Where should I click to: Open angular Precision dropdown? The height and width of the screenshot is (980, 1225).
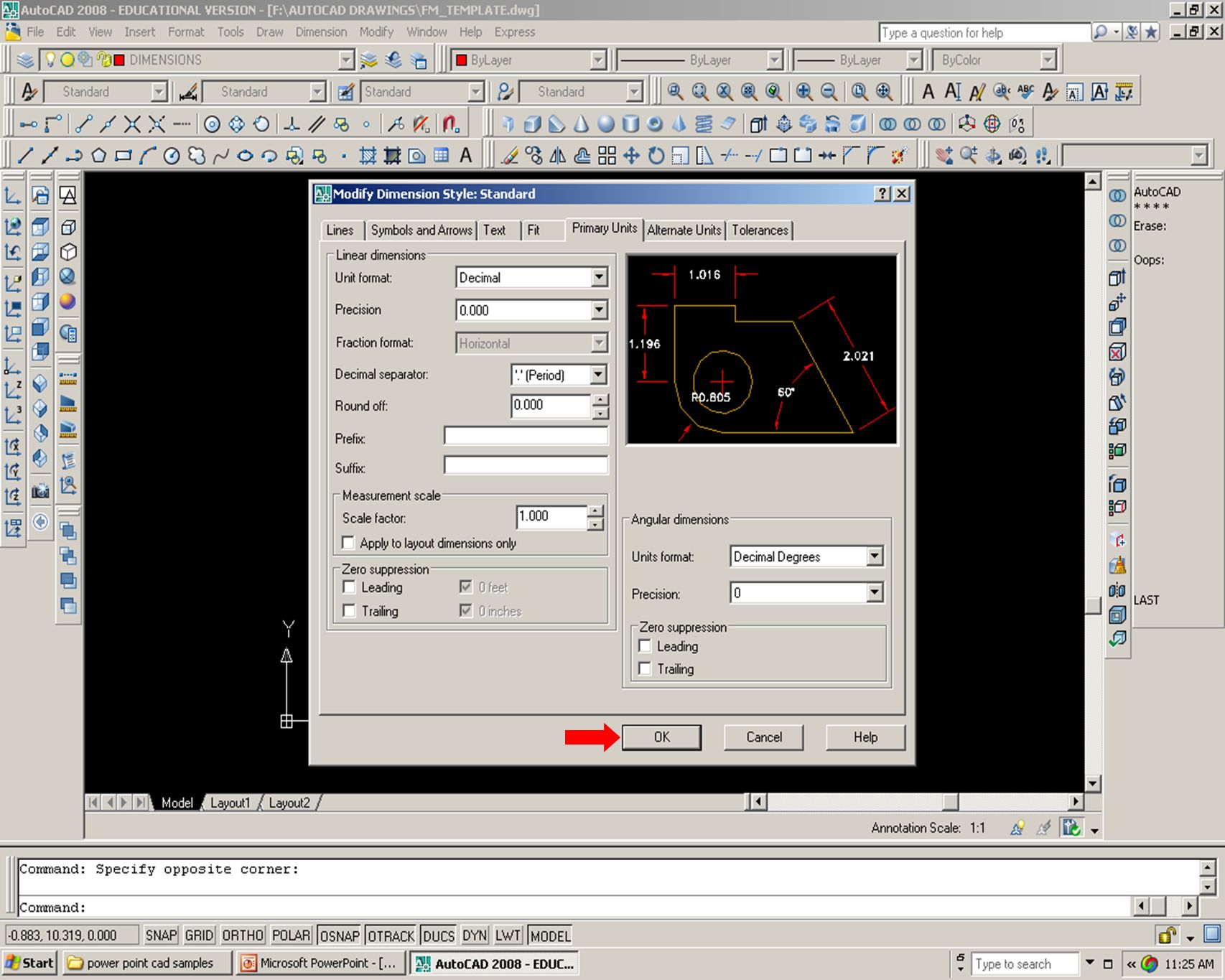coord(874,593)
